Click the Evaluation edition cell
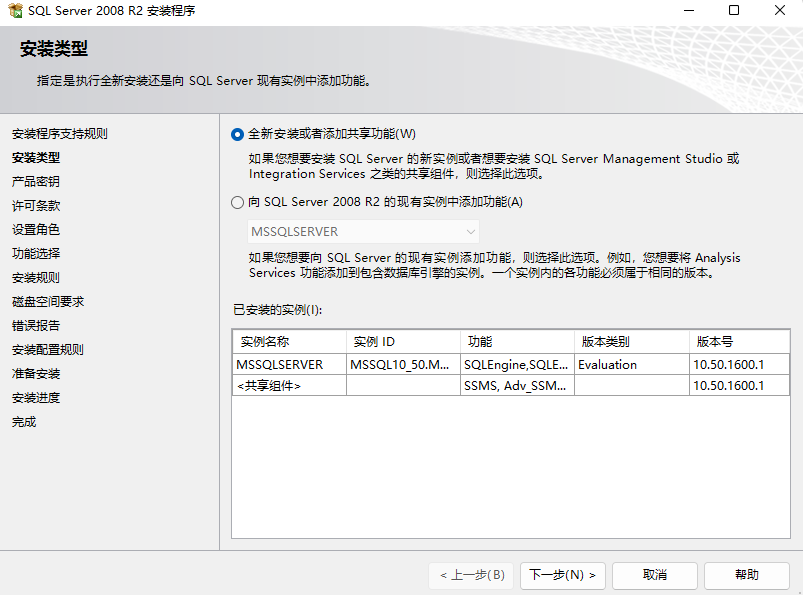The image size is (803, 595). click(631, 365)
